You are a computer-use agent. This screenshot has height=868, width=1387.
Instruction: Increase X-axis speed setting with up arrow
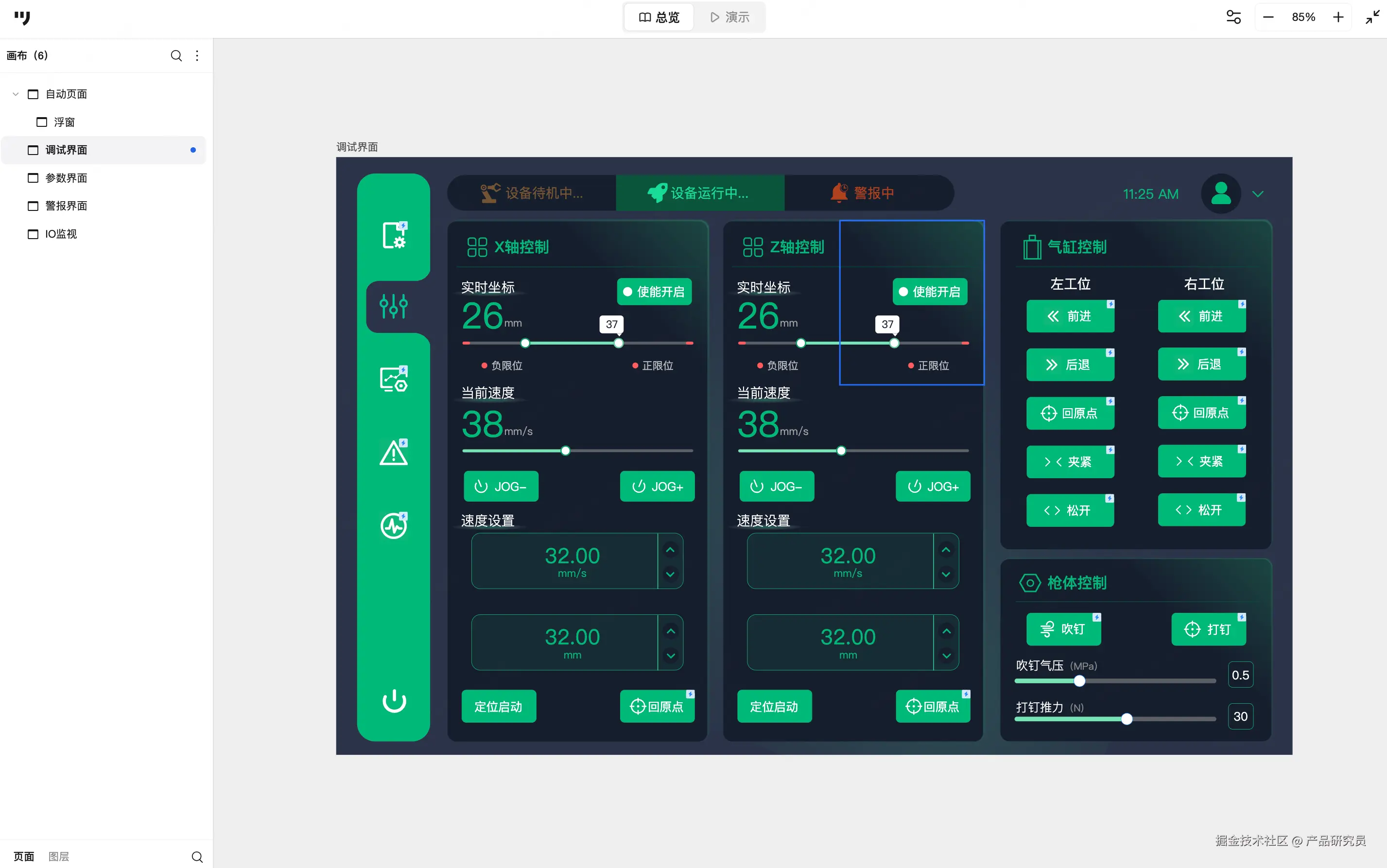670,550
